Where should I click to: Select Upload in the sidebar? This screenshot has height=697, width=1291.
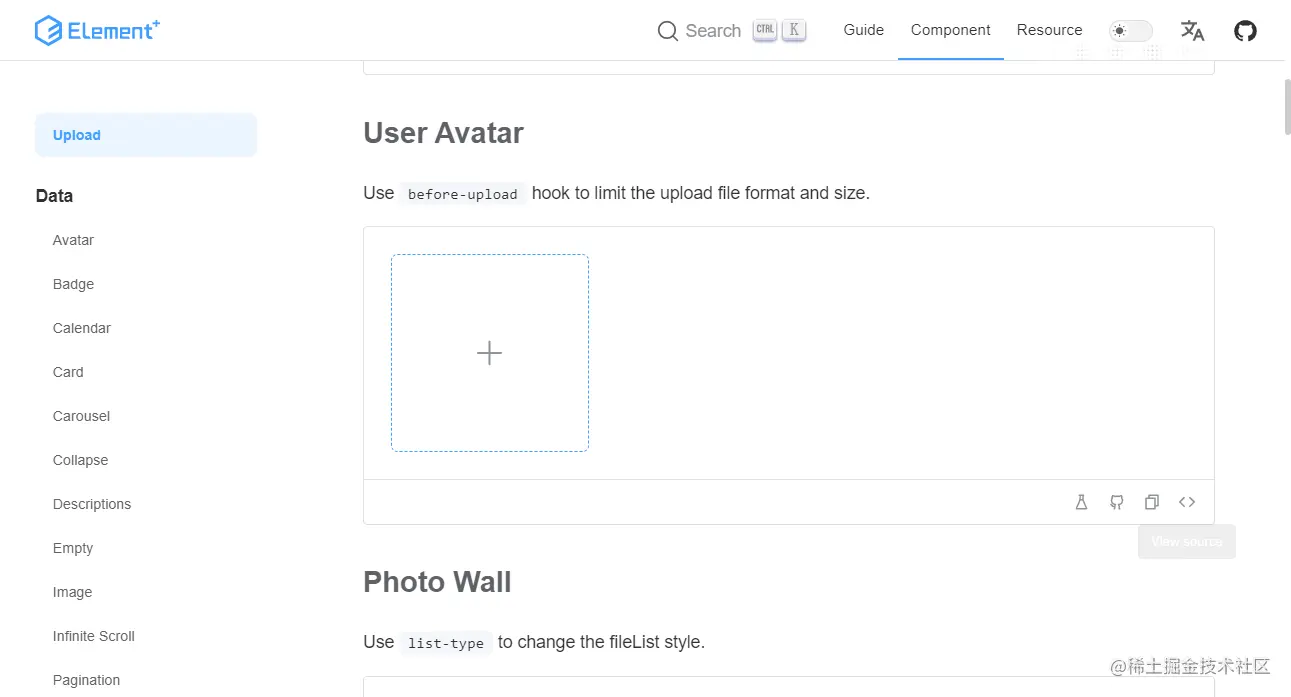point(77,135)
